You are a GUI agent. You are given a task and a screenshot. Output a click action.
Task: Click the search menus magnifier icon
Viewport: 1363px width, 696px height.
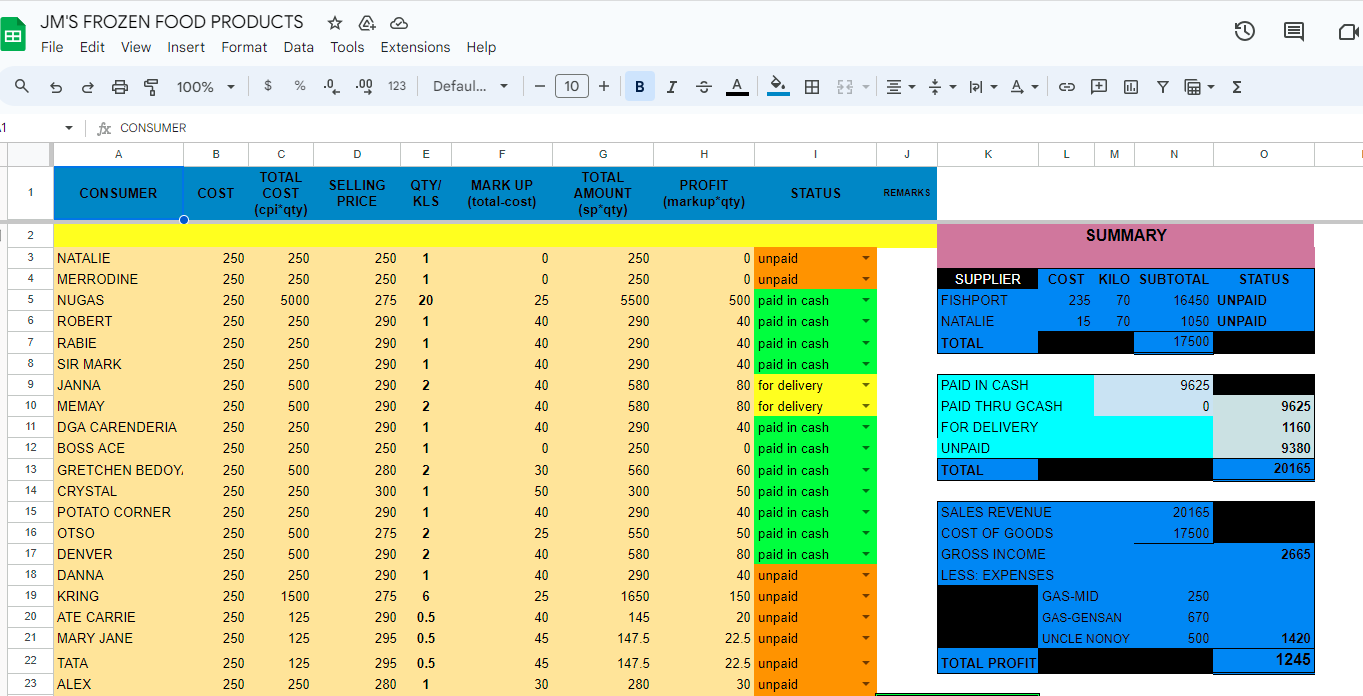coord(22,87)
